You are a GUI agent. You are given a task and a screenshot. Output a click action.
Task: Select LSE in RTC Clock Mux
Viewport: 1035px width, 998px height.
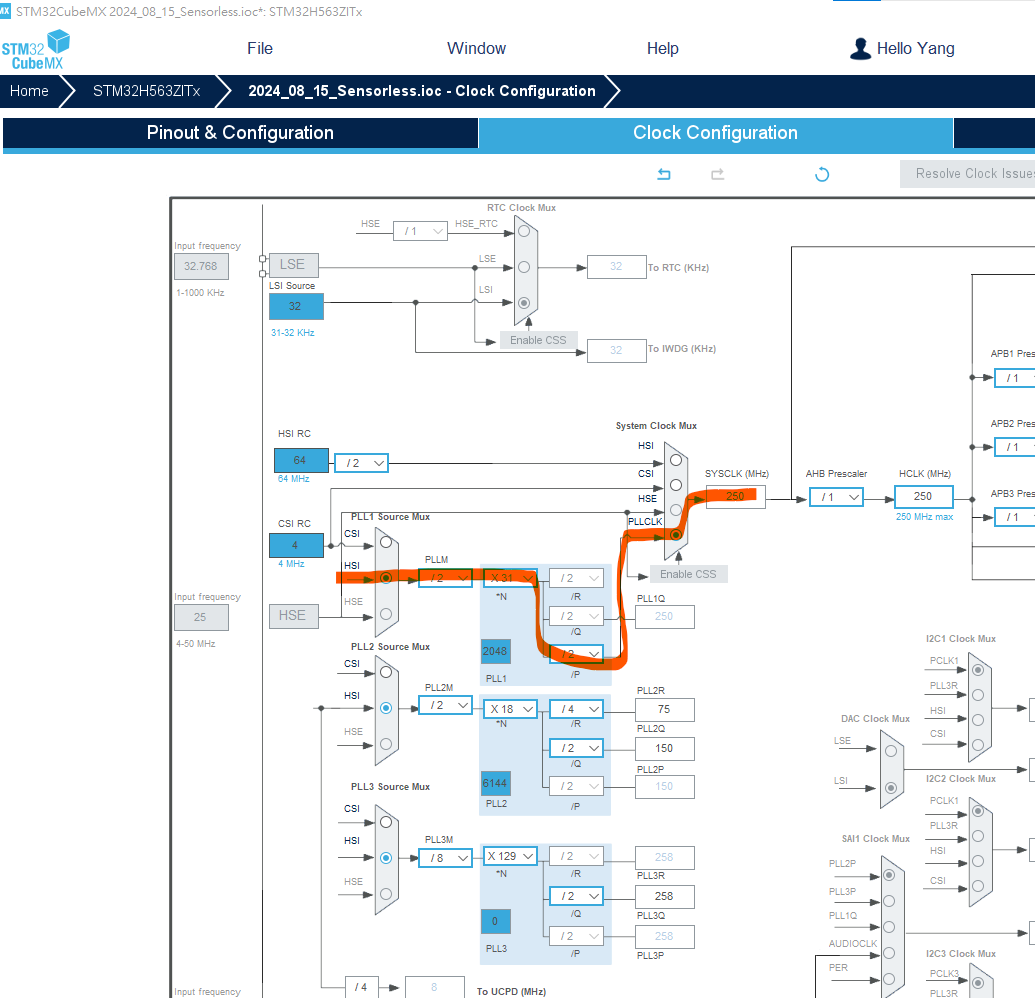point(524,267)
